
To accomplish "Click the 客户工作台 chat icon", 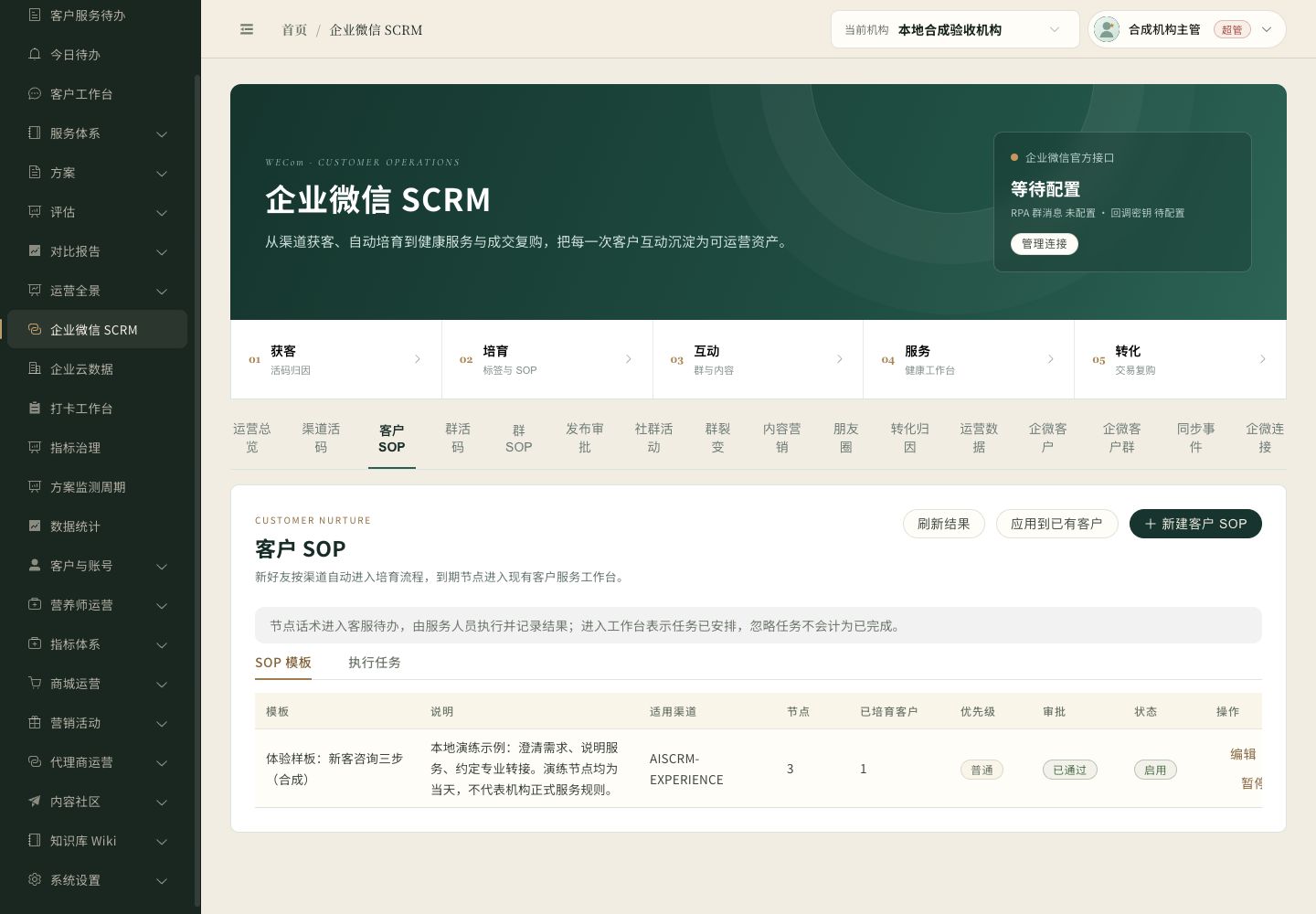I will [x=35, y=93].
